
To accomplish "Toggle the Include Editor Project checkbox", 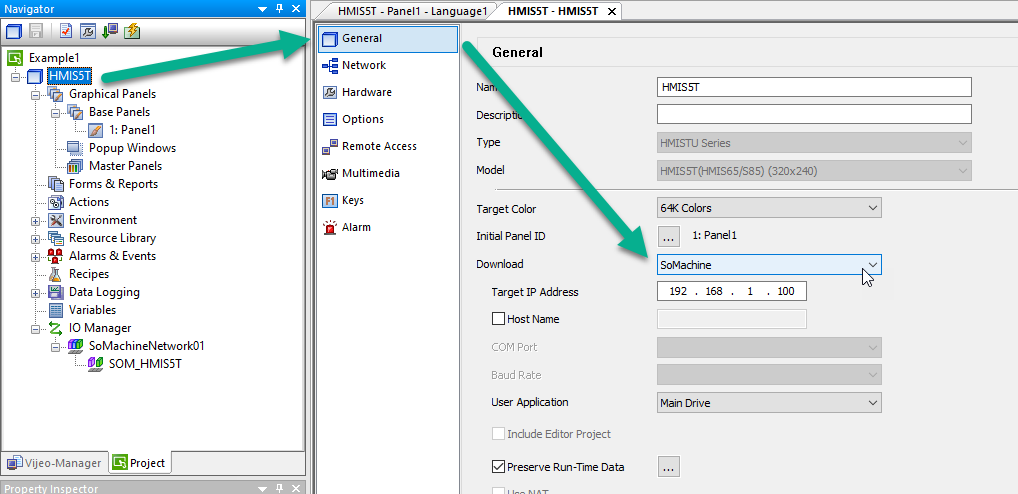I will click(499, 434).
